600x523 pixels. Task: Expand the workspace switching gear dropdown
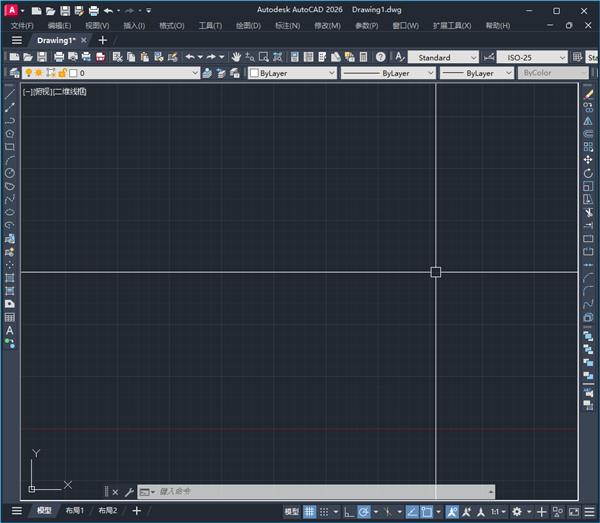(530, 512)
